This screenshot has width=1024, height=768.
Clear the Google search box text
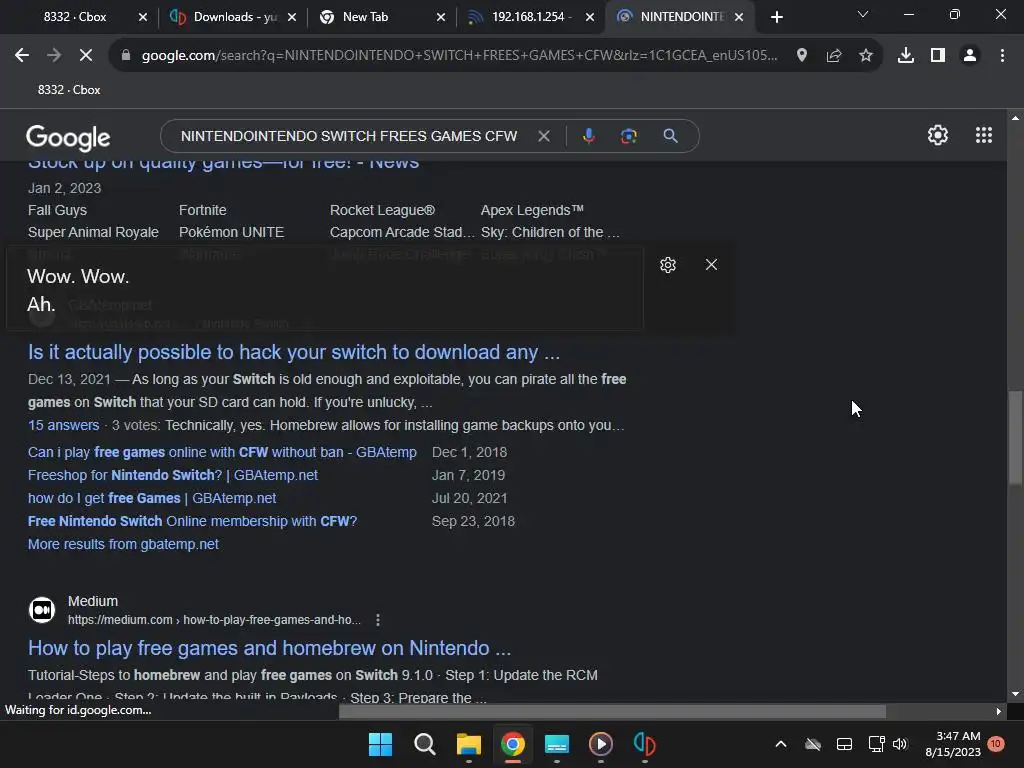(543, 136)
